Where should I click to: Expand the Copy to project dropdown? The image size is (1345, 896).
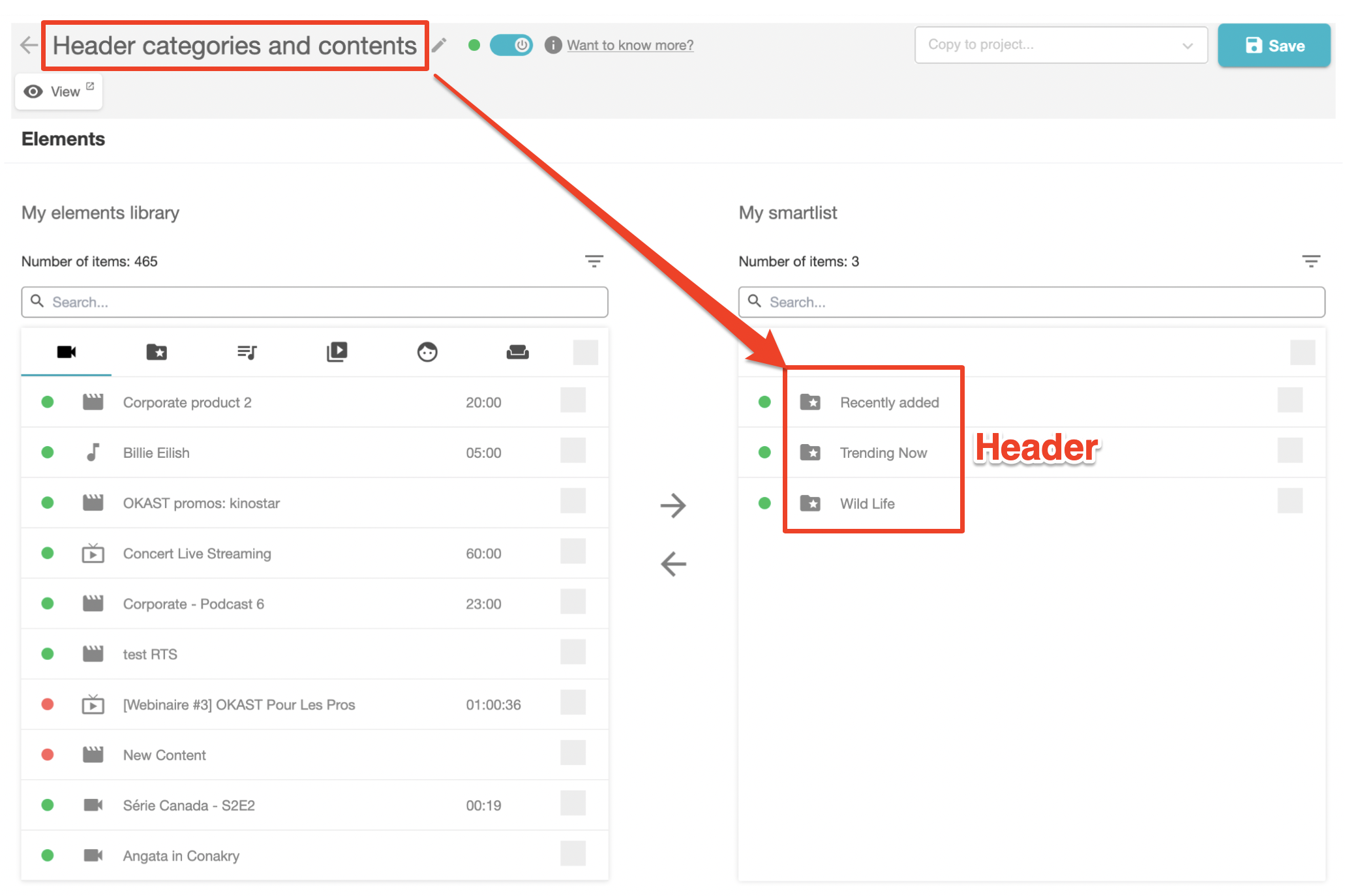pos(1061,45)
